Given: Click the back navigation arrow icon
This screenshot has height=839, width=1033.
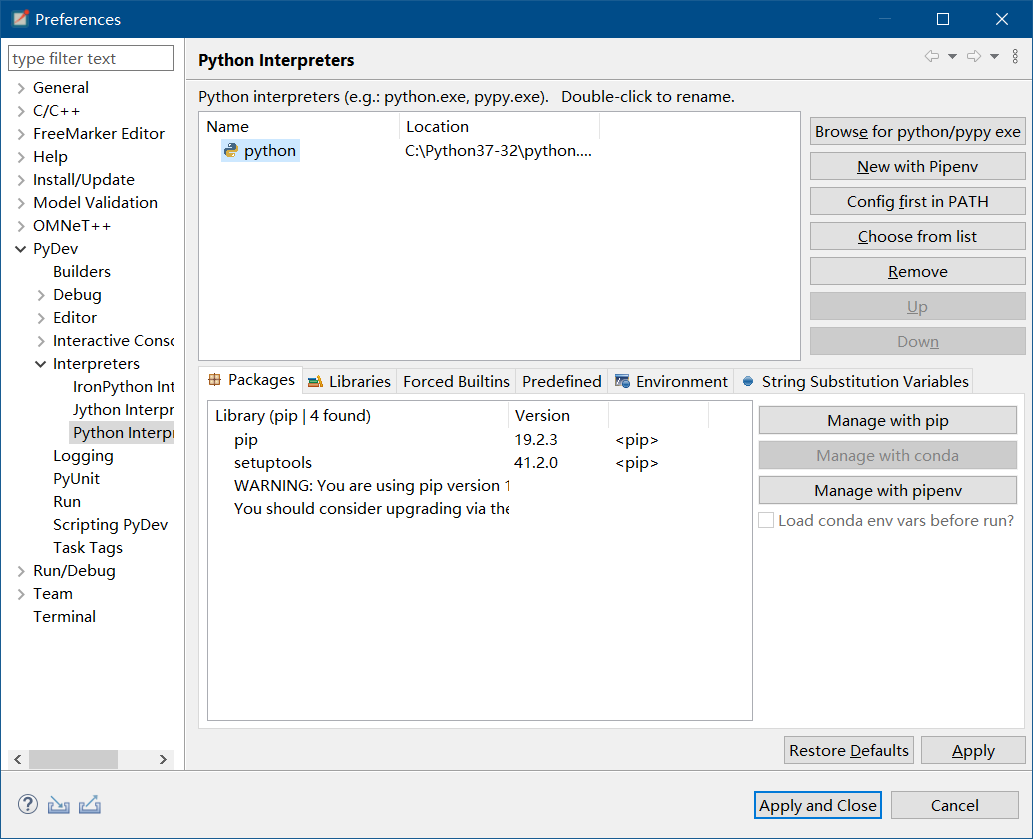Looking at the screenshot, I should pos(932,57).
